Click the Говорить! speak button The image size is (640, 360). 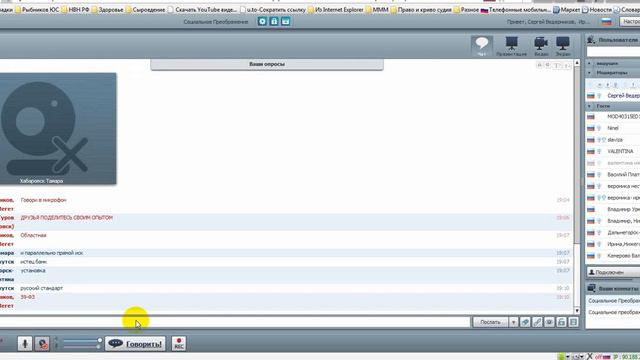pos(135,344)
